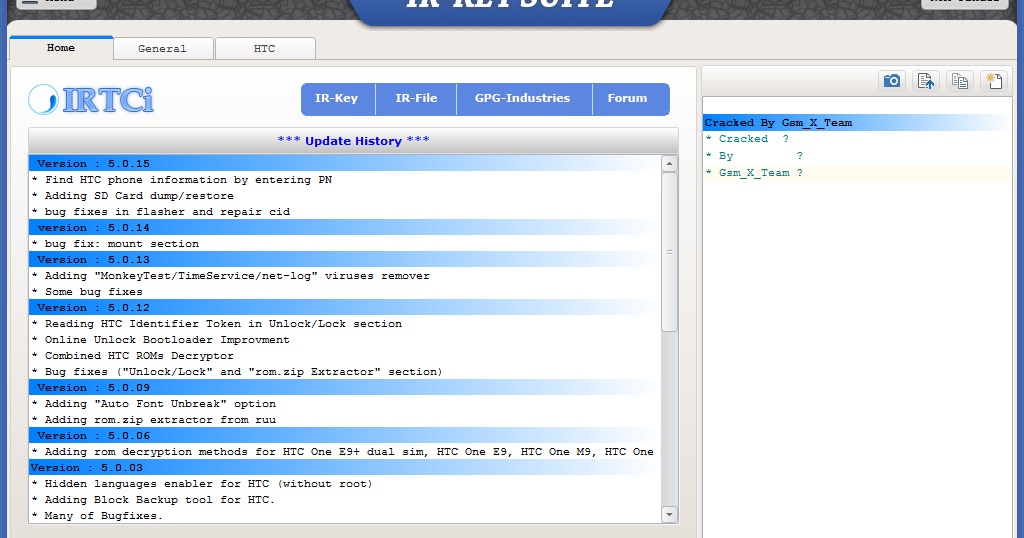This screenshot has width=1024, height=538.
Task: Click the copy log icon
Action: 959,81
